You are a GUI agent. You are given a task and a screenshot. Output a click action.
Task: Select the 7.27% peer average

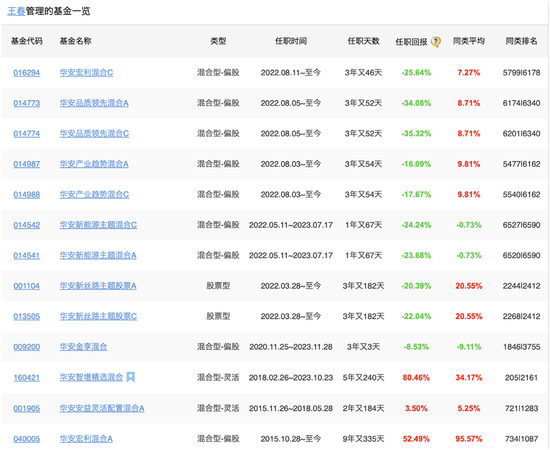[x=469, y=73]
